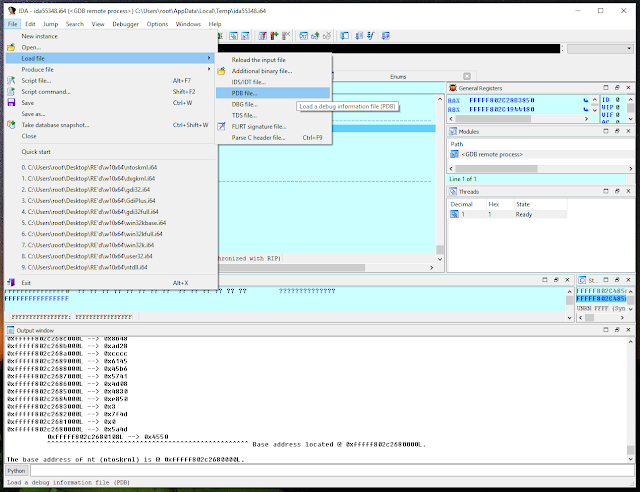Click the toolbar icon with red and green arrow

[x=274, y=36]
